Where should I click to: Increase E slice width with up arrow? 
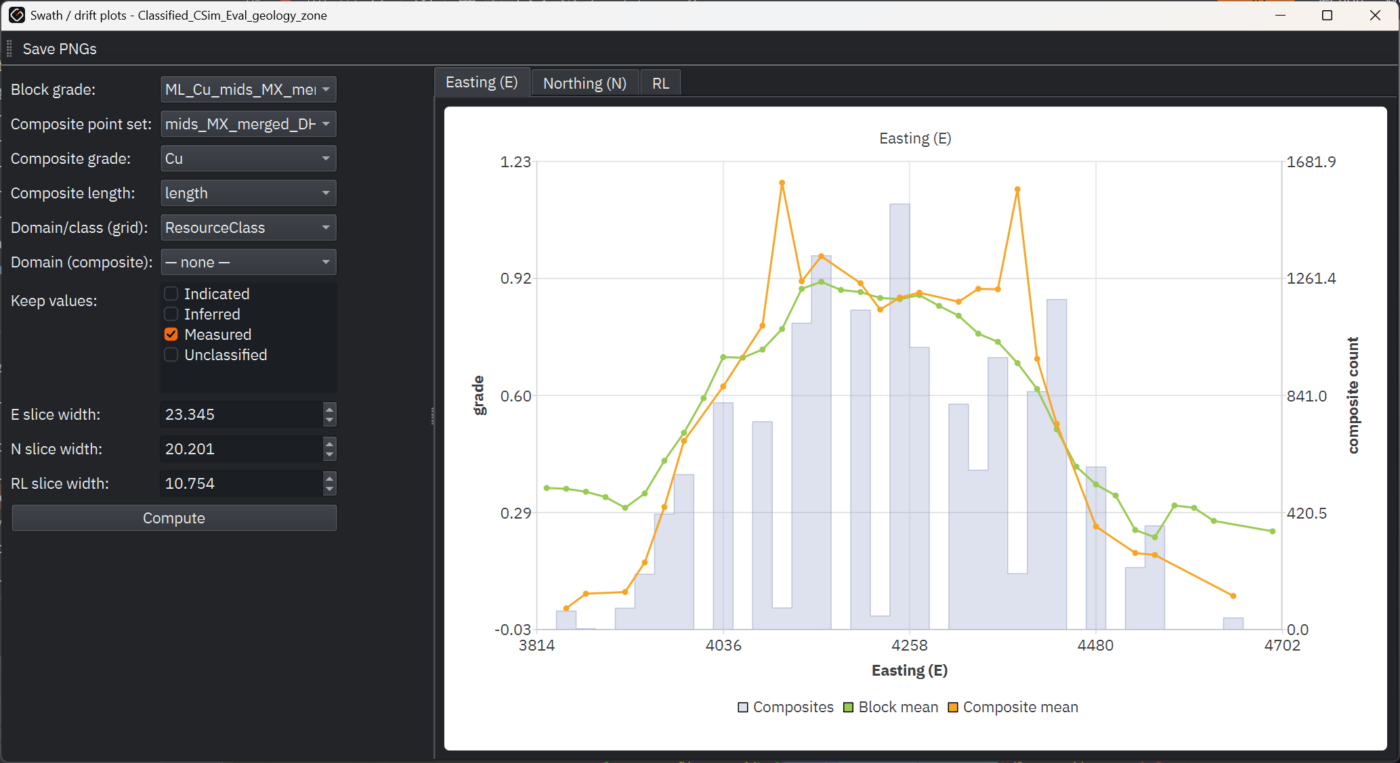[330, 409]
